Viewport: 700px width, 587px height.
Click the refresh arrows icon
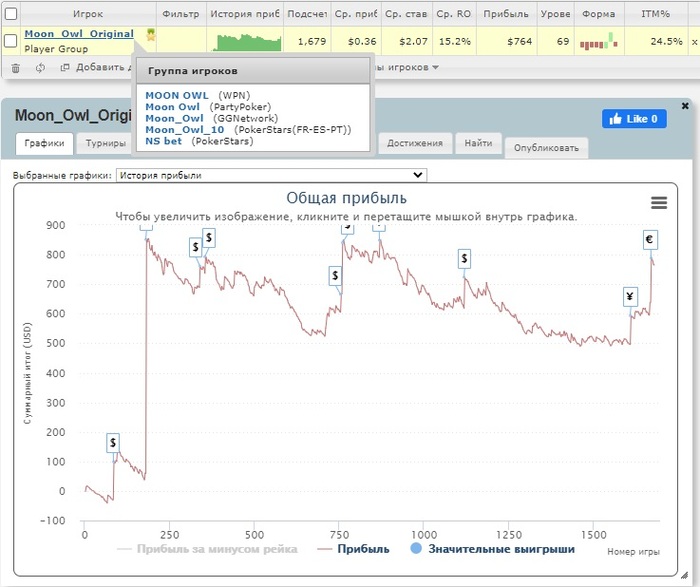40,68
